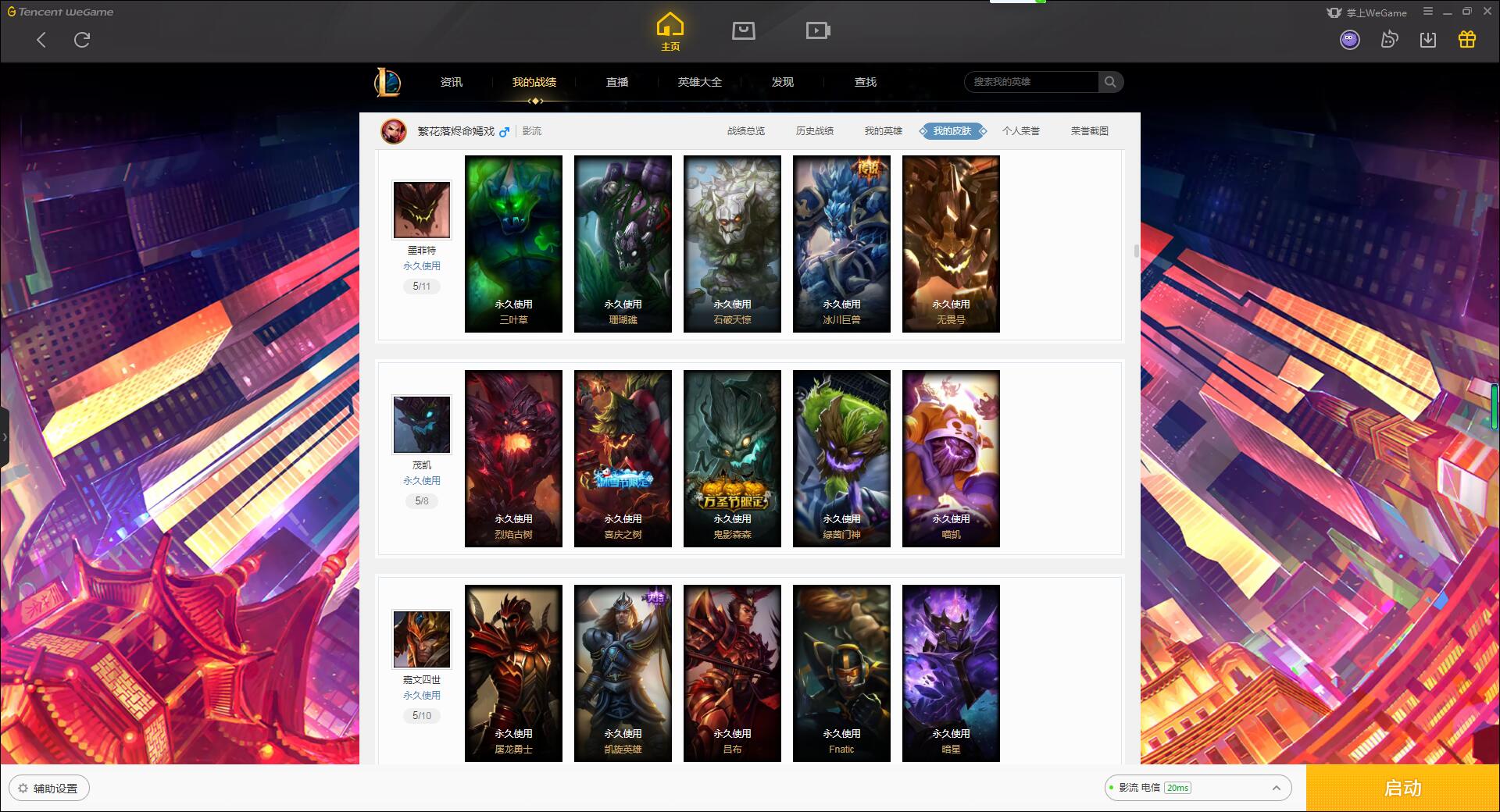
Task: Open the 发现 tab
Action: pyautogui.click(x=783, y=82)
